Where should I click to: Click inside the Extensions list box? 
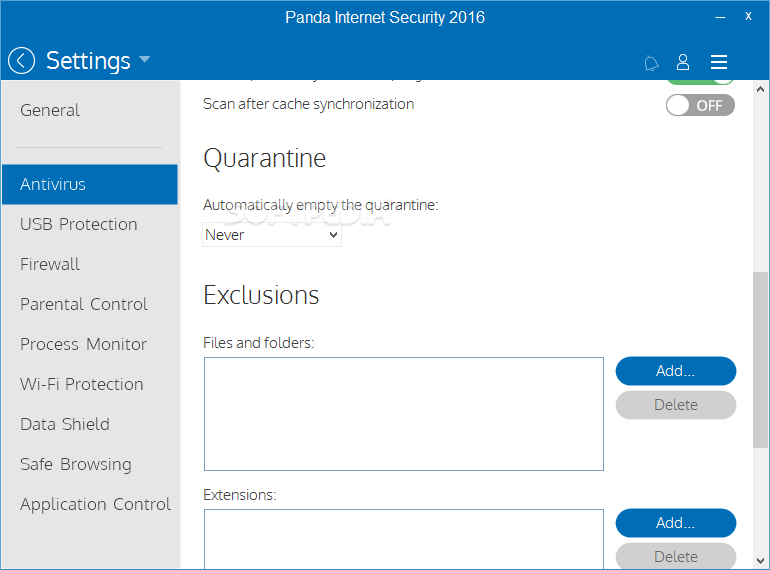[x=404, y=539]
